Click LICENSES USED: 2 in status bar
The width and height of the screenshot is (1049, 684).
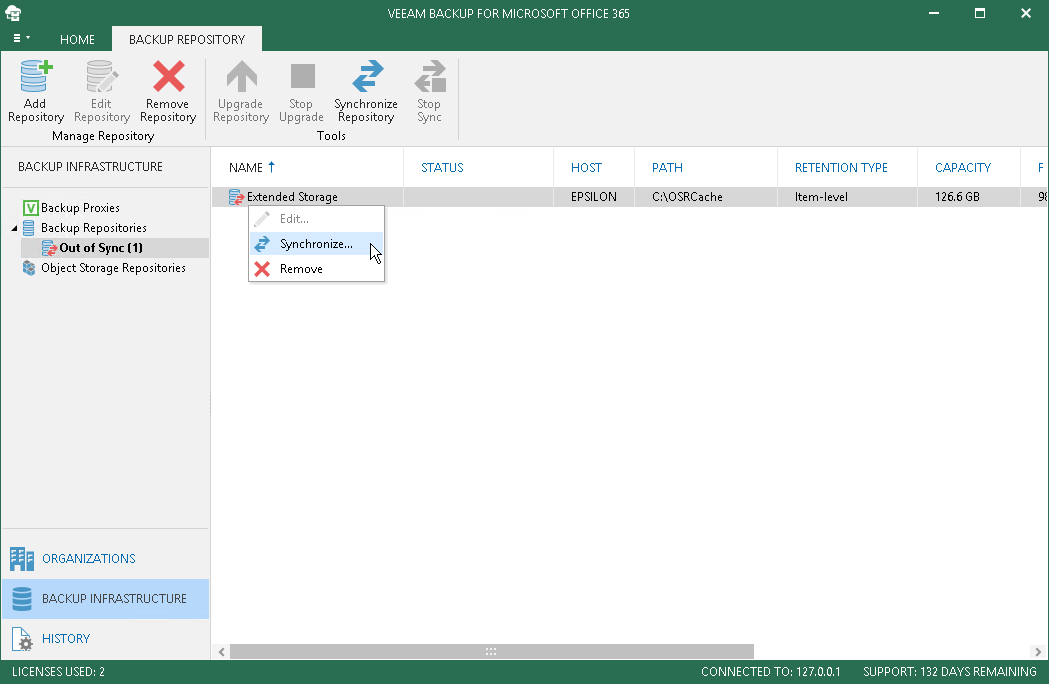pos(58,672)
